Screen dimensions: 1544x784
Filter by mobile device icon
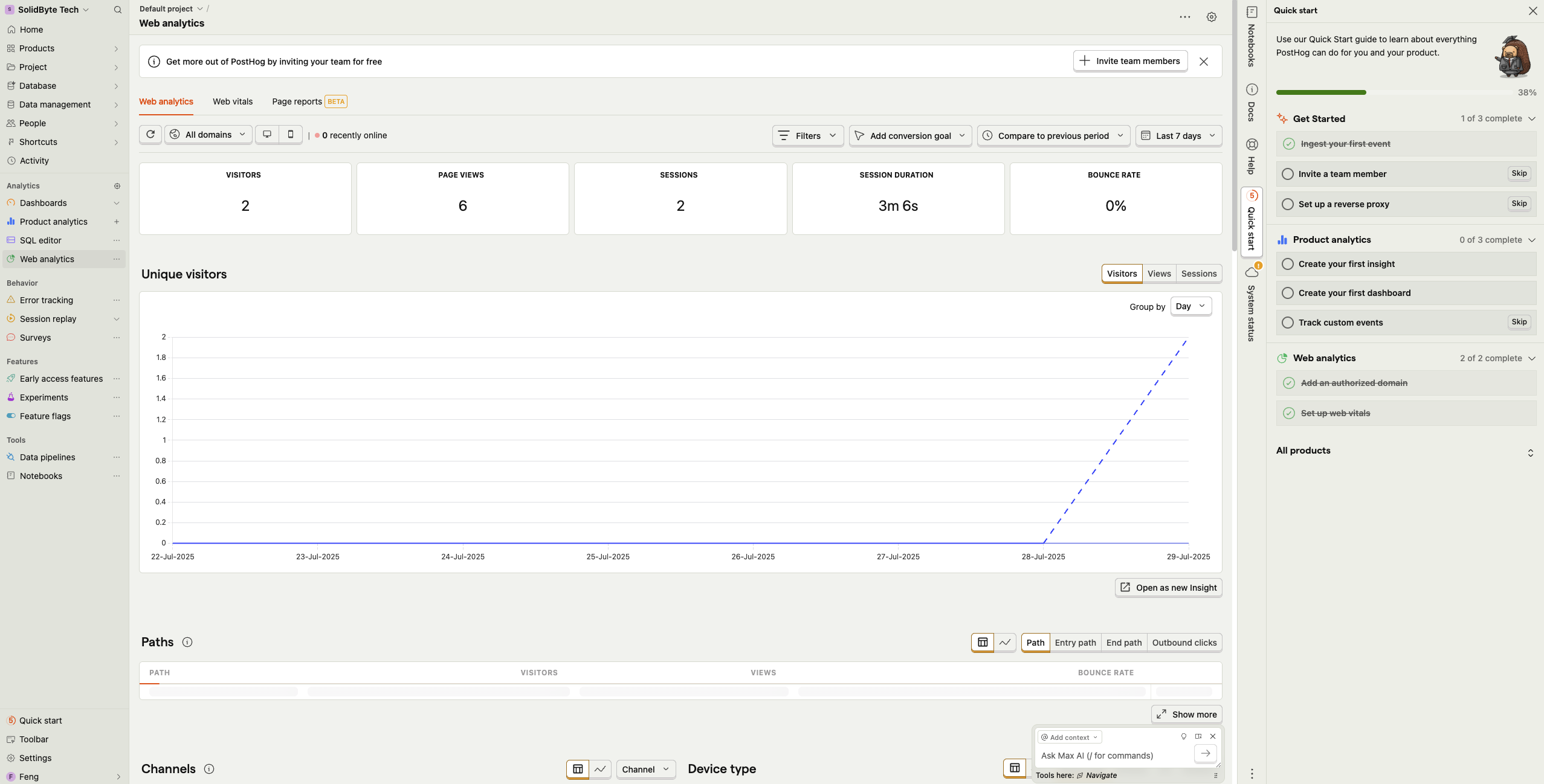[x=291, y=134]
